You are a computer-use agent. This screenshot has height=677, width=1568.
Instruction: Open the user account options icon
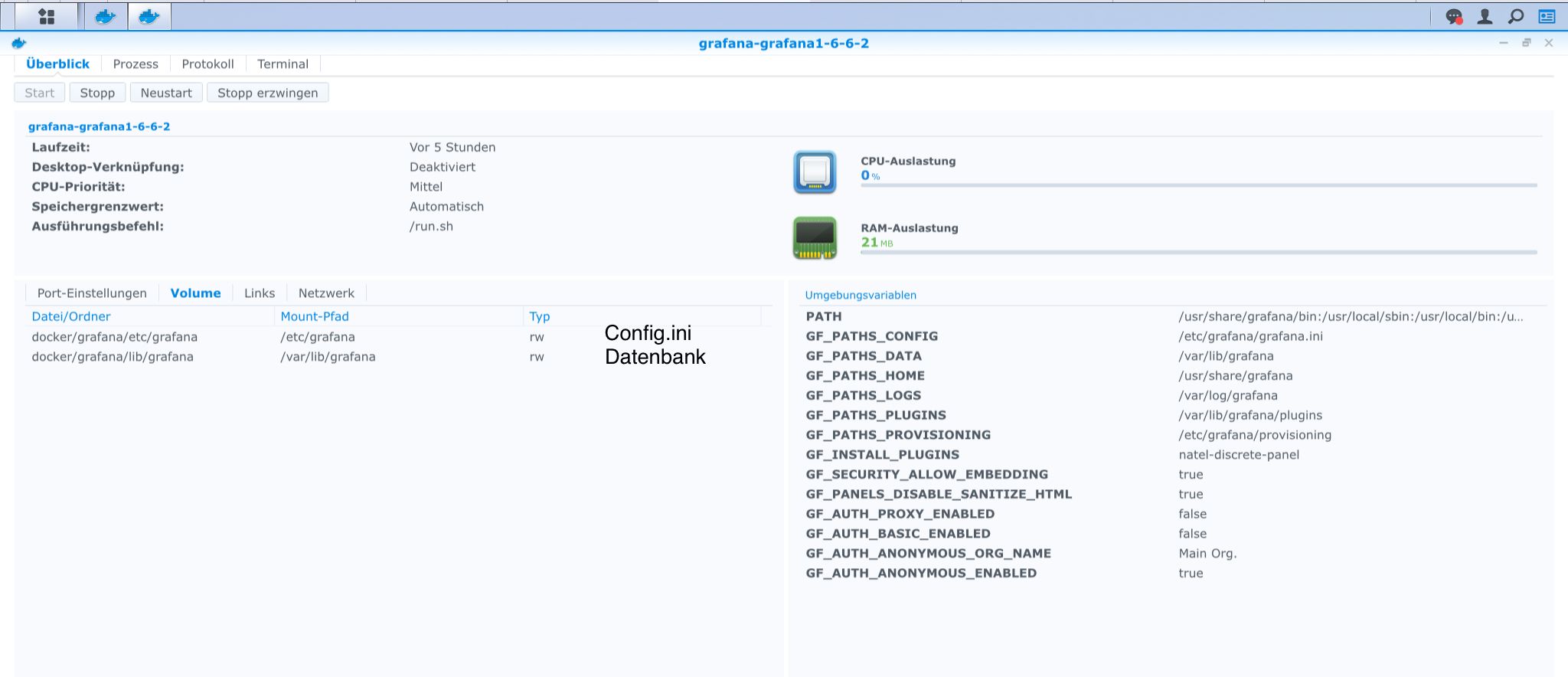(x=1485, y=17)
